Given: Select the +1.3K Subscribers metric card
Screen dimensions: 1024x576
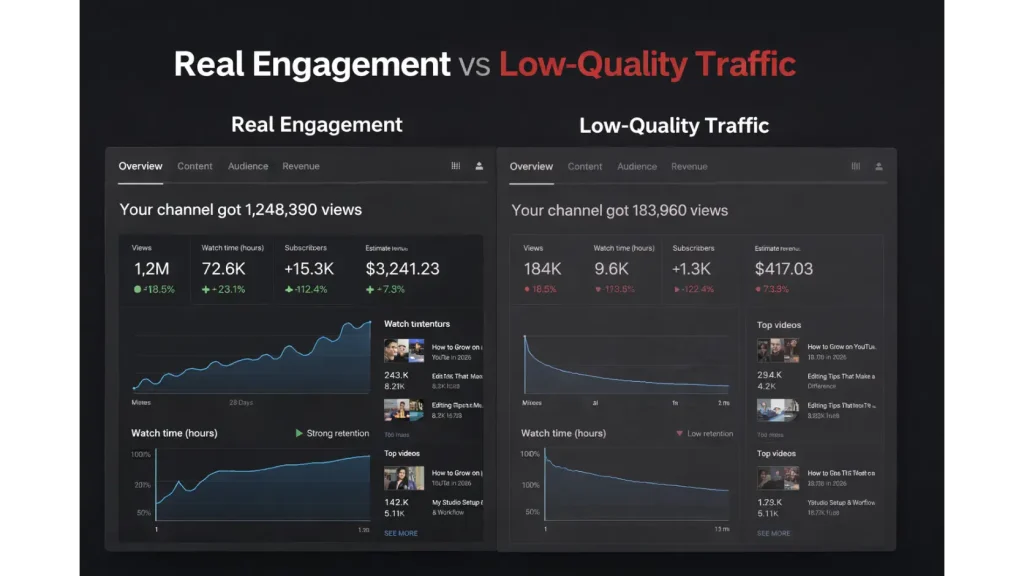Looking at the screenshot, I should click(700, 270).
